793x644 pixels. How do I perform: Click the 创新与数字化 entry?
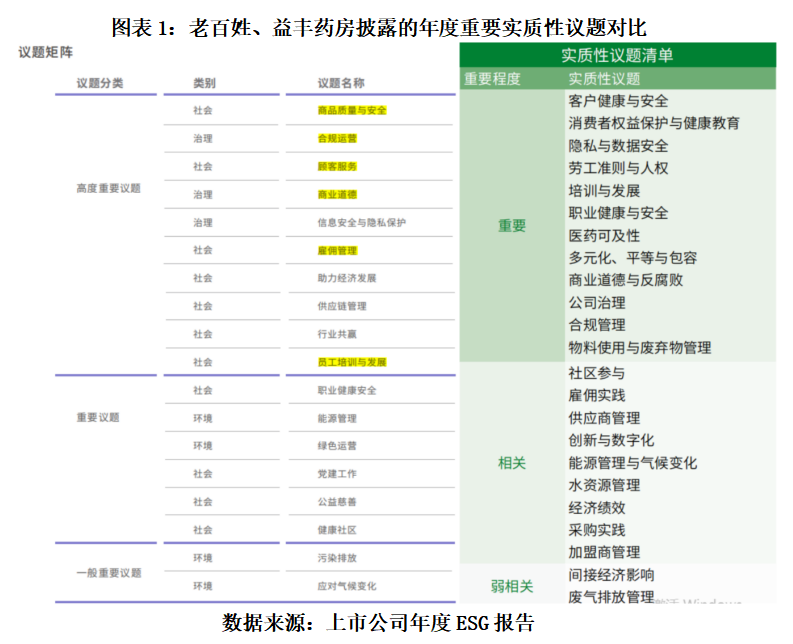[x=611, y=440]
